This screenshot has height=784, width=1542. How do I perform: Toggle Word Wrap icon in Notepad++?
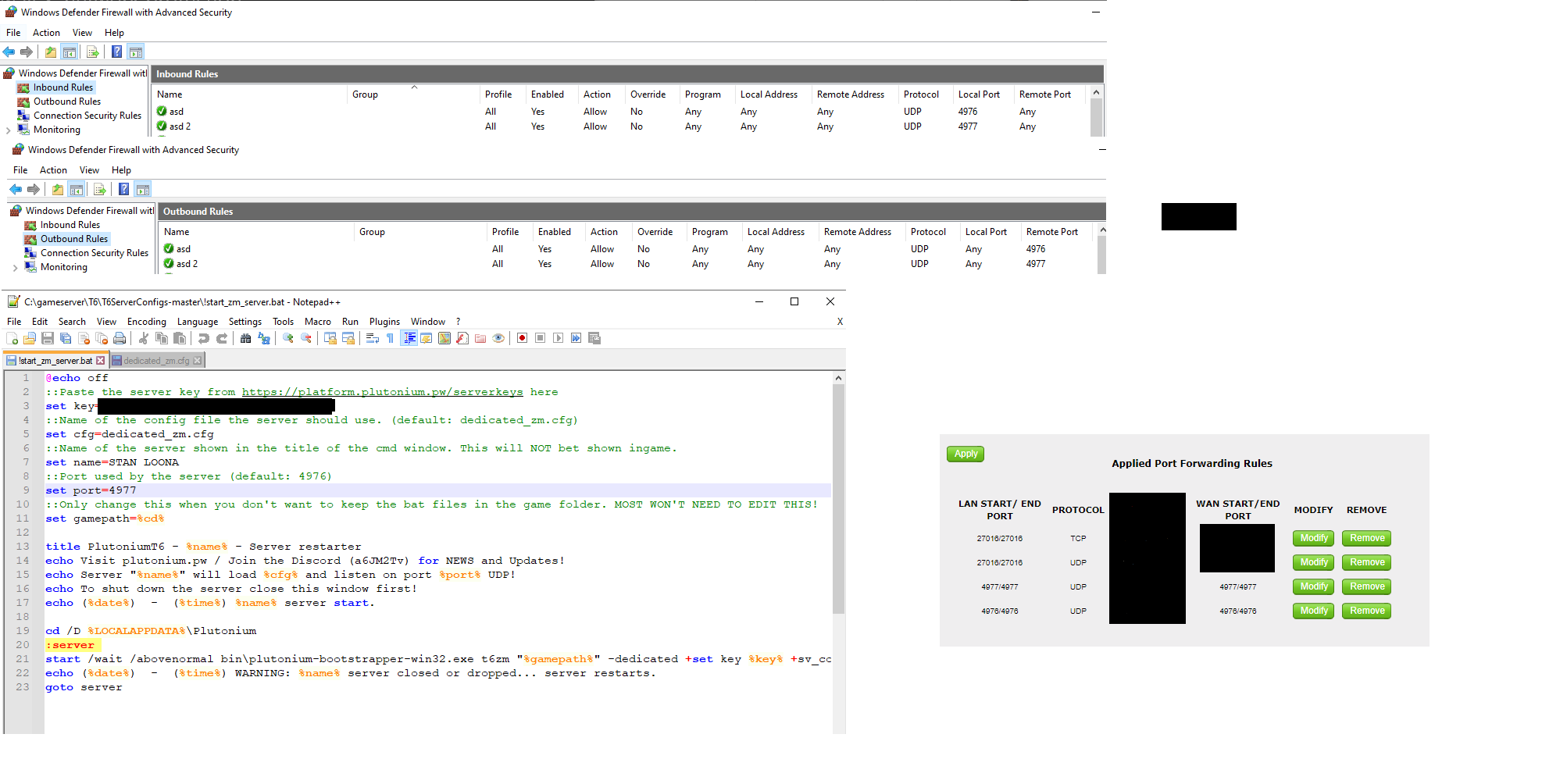click(373, 338)
